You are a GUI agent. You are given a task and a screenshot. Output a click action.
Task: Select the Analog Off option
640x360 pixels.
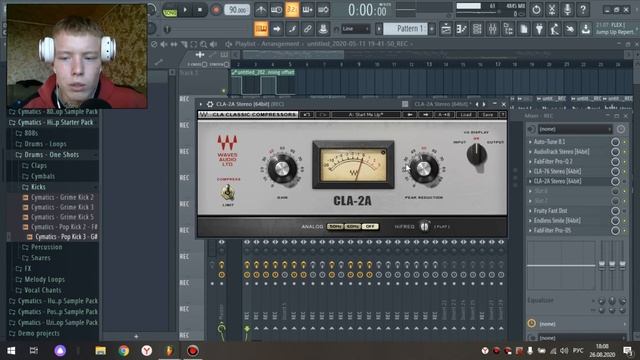click(x=371, y=227)
